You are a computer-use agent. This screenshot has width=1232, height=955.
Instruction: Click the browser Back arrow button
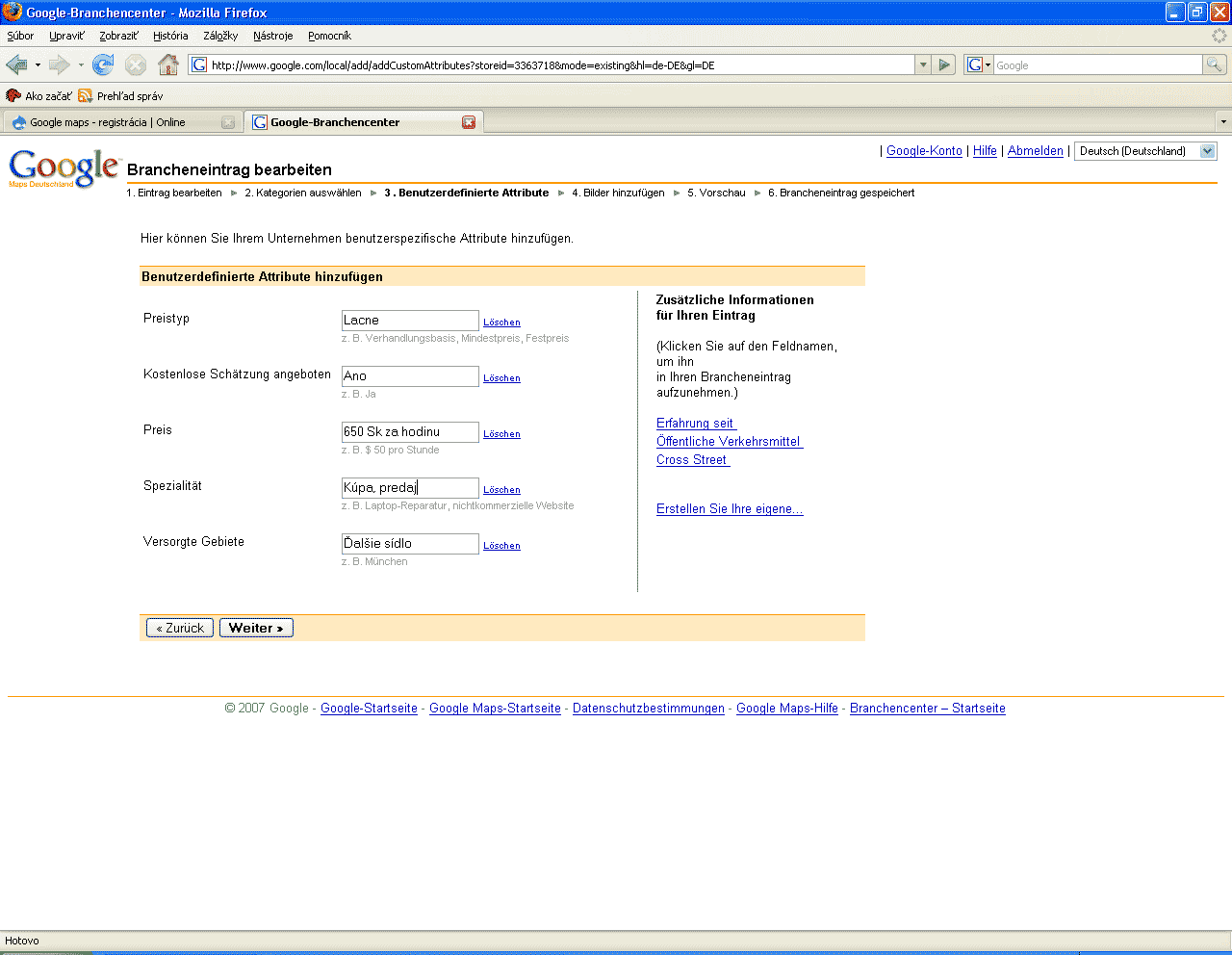pos(16,65)
